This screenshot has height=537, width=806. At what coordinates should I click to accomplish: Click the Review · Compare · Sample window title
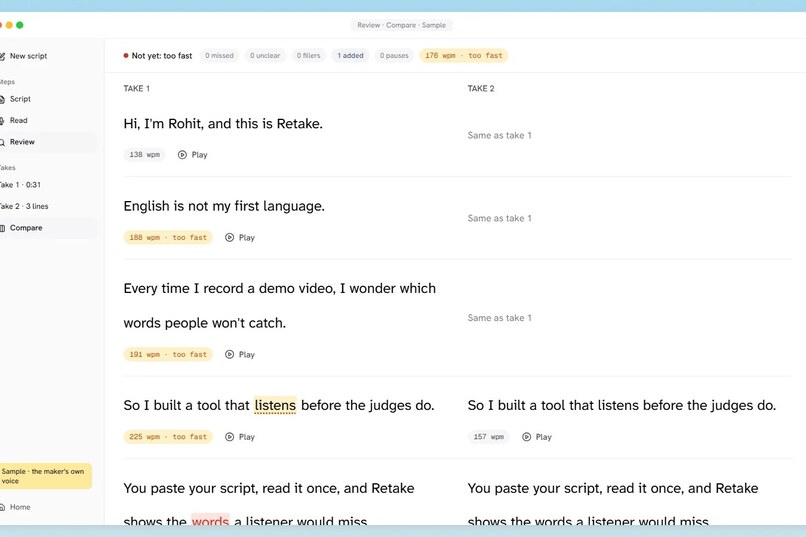(x=402, y=25)
